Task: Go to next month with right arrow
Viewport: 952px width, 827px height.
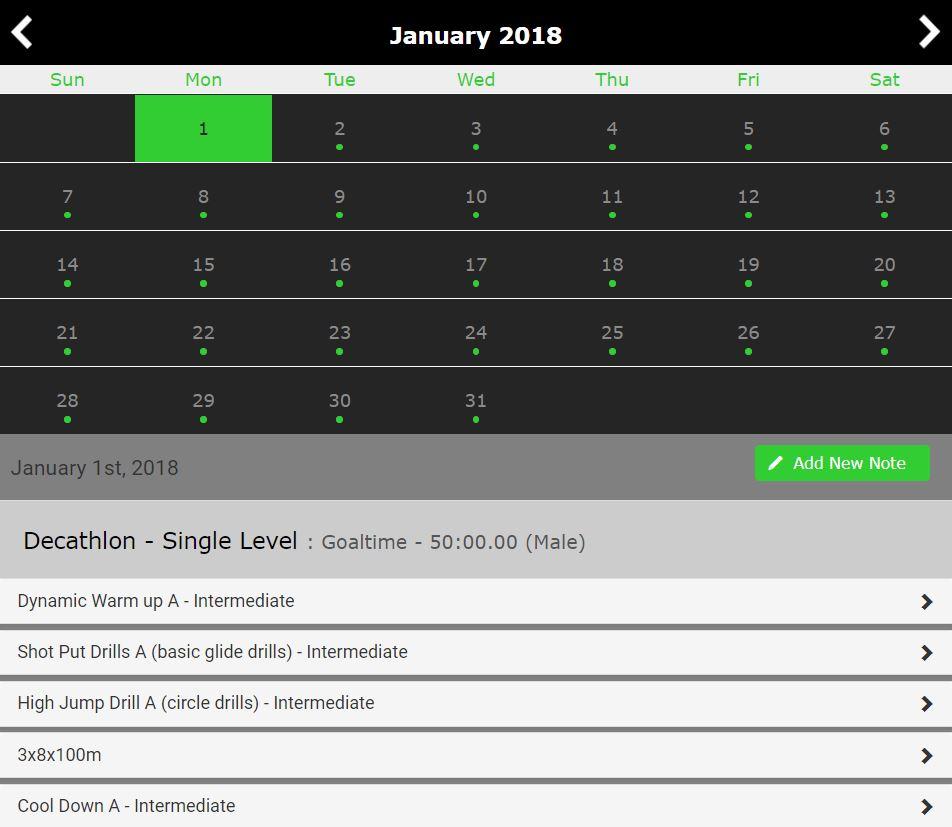Action: 929,32
